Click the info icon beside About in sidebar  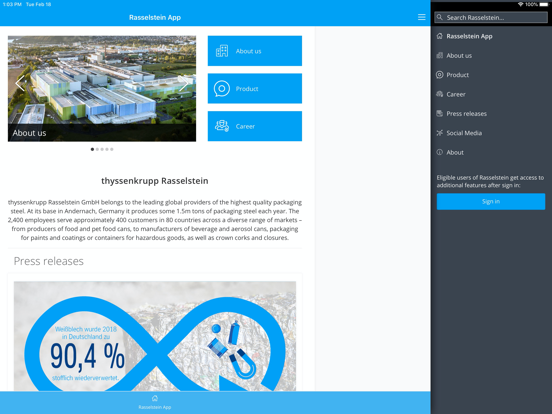point(439,152)
